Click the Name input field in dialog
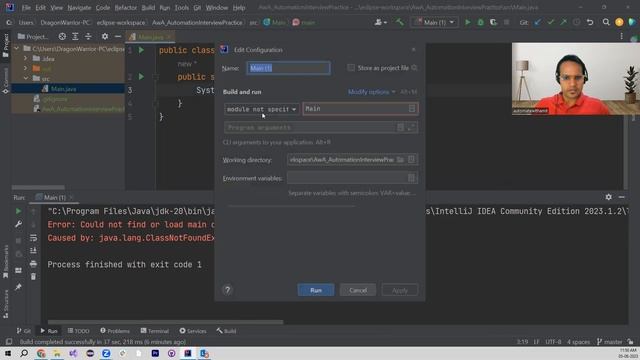 tap(289, 68)
